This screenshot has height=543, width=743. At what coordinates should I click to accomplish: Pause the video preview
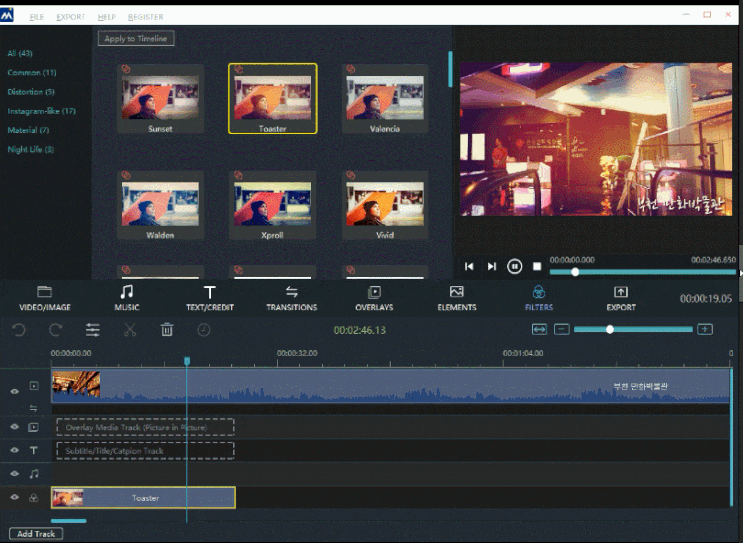coord(514,266)
